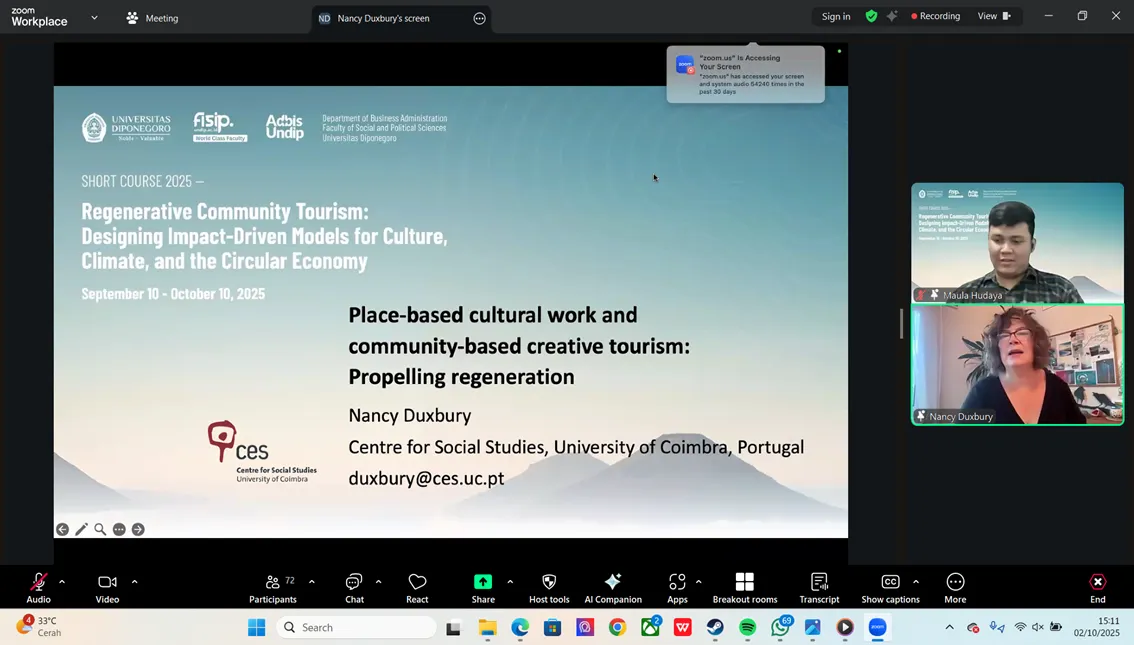Click the React heart icon
1134x645 pixels.
tap(417, 587)
